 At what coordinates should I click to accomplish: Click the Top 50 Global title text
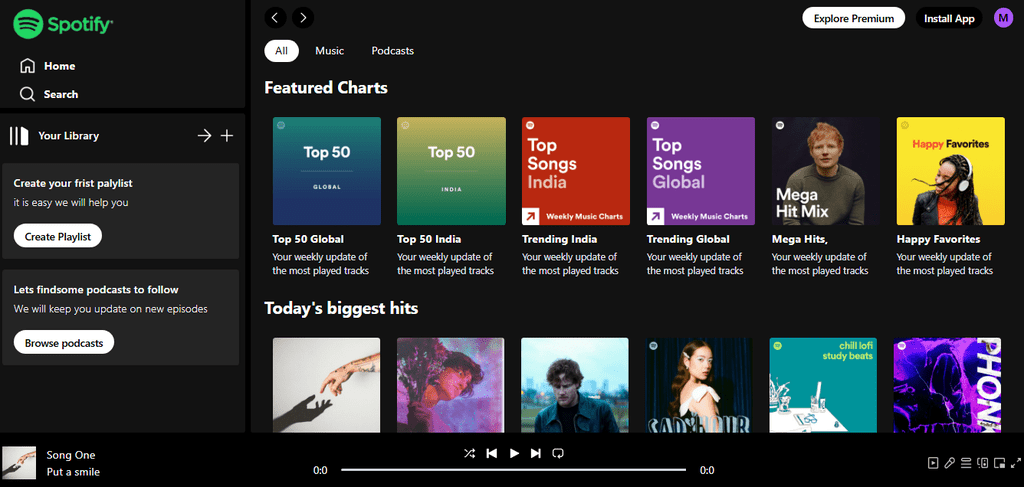tap(308, 239)
